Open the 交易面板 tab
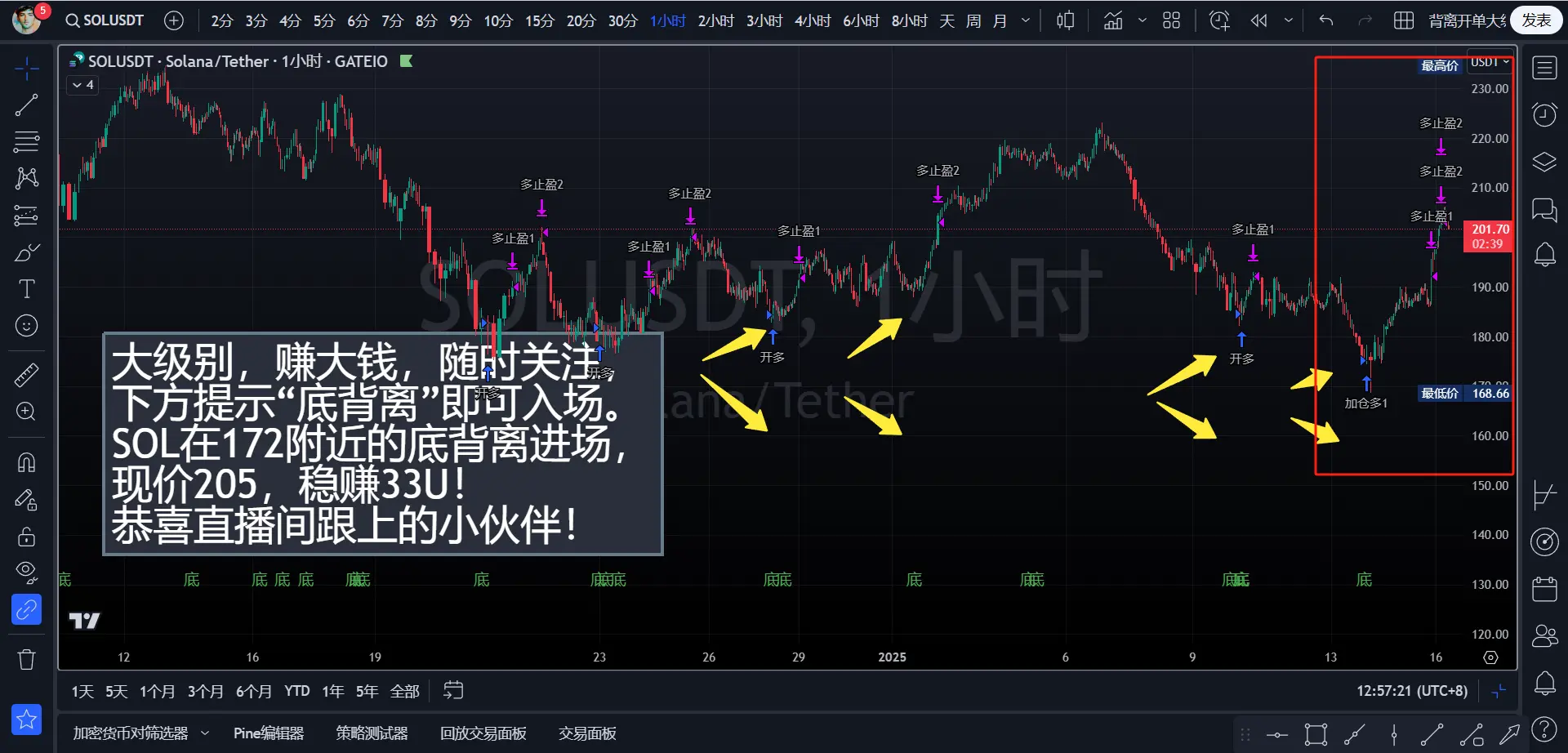 click(587, 733)
